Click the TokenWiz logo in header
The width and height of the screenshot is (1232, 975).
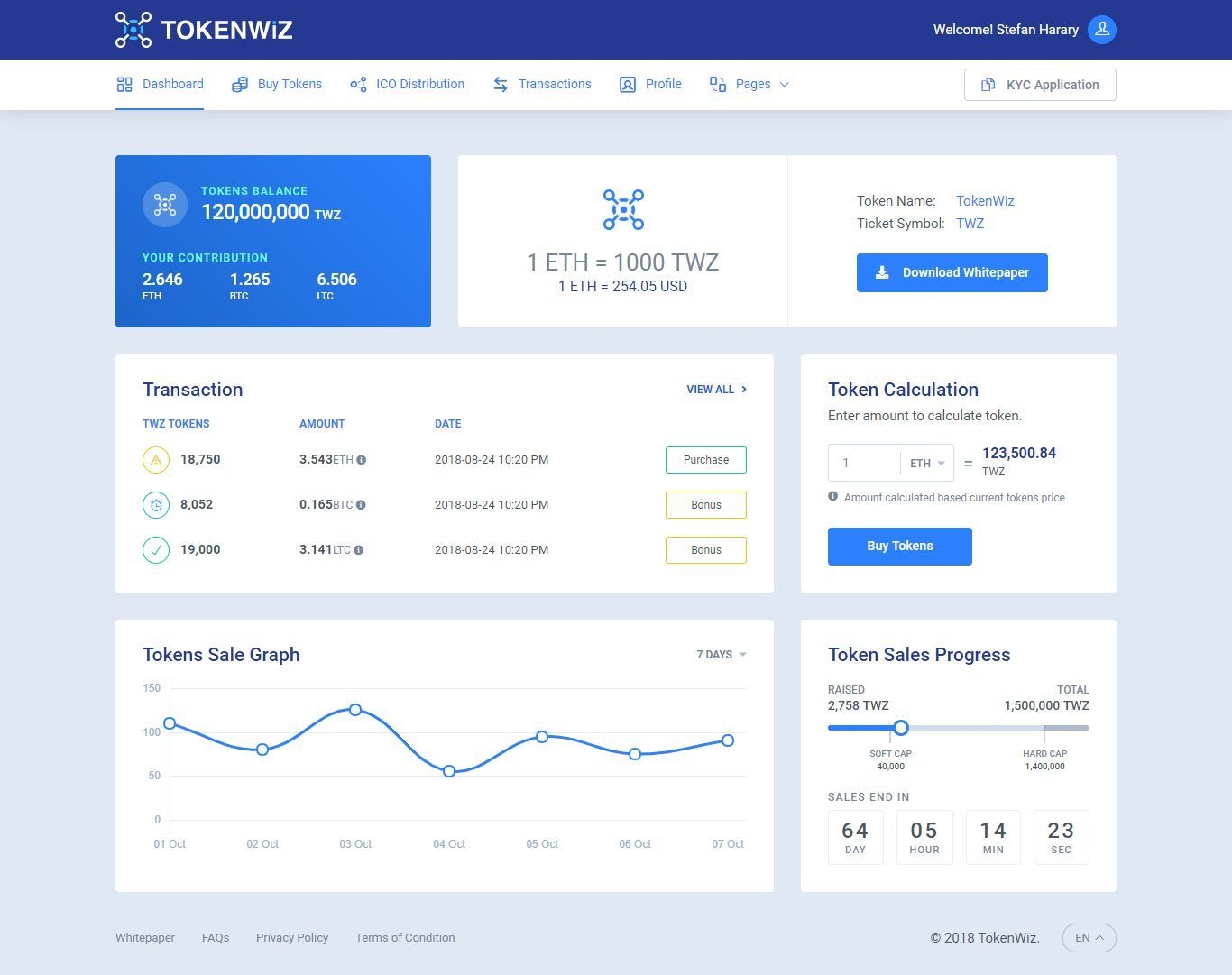point(204,30)
